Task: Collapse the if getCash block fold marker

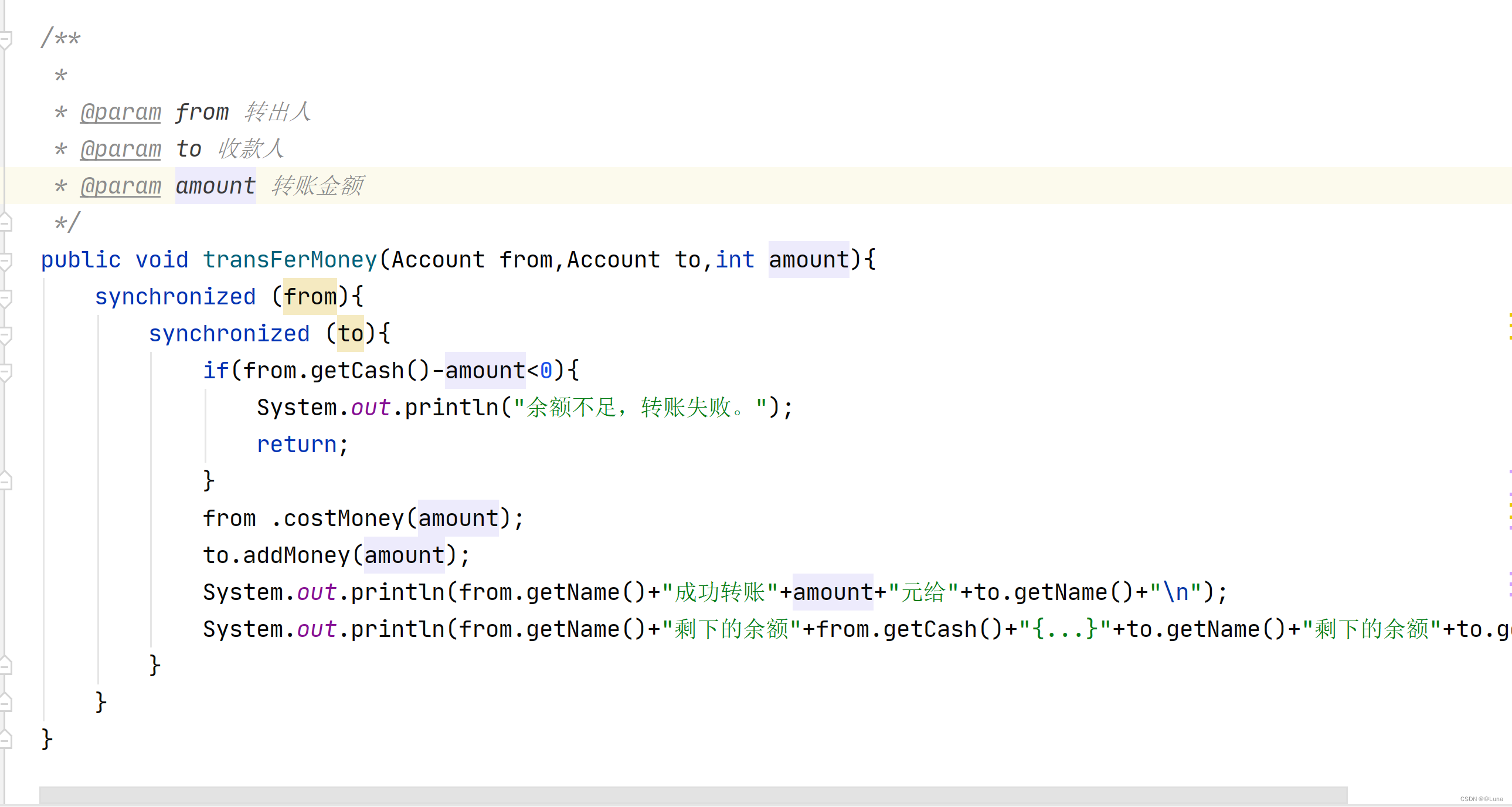Action: pyautogui.click(x=5, y=371)
